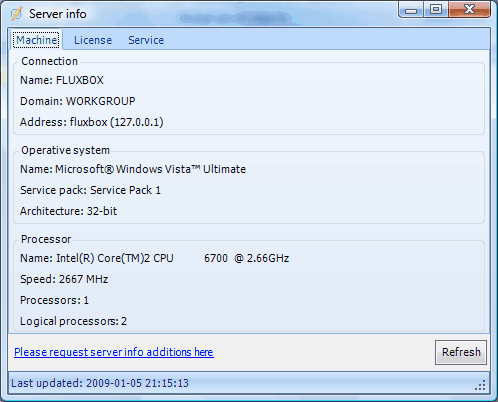Click the resize grip in status bar corner
The width and height of the screenshot is (498, 402).
pos(480,385)
